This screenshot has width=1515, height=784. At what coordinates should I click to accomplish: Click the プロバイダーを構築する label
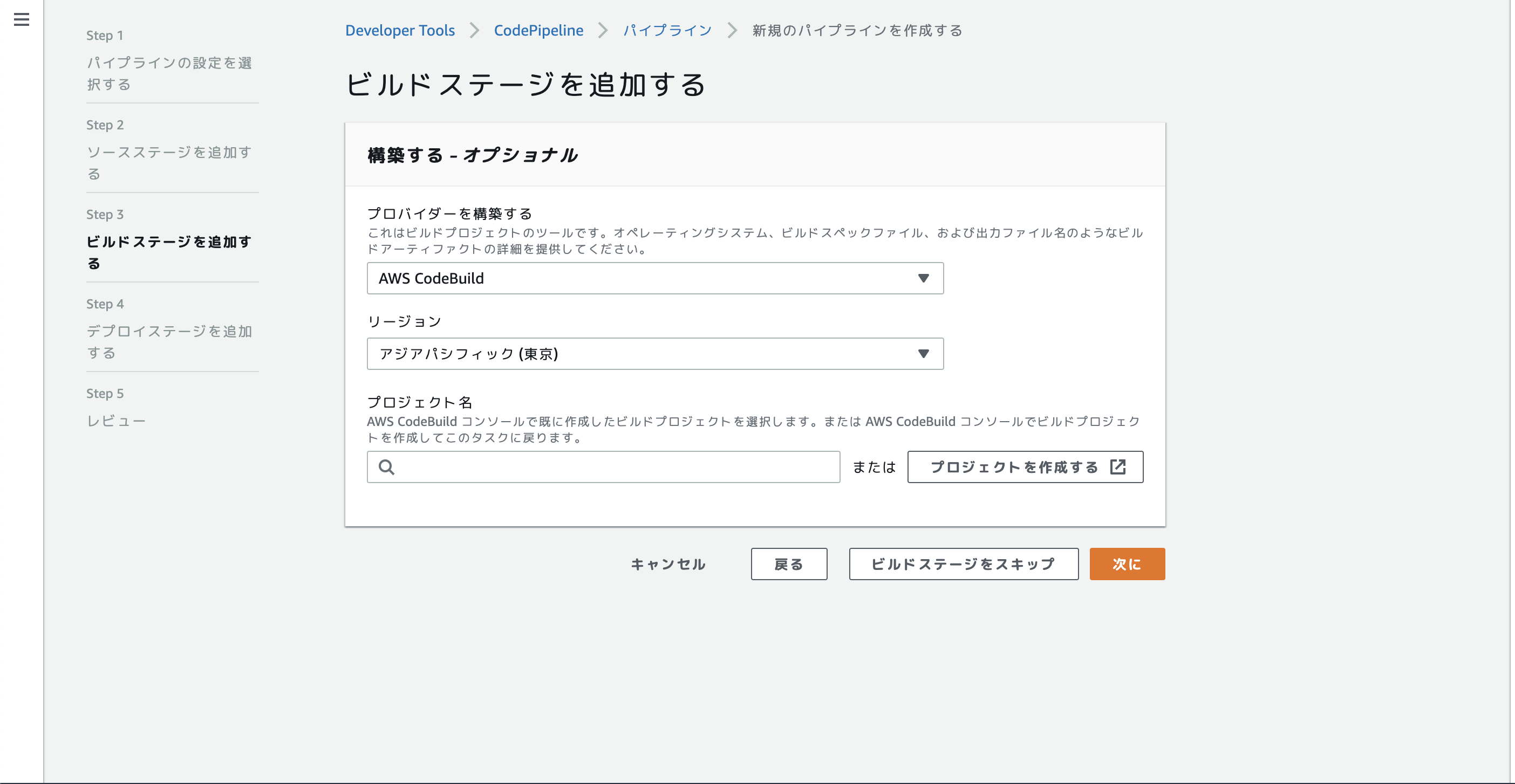pos(449,214)
